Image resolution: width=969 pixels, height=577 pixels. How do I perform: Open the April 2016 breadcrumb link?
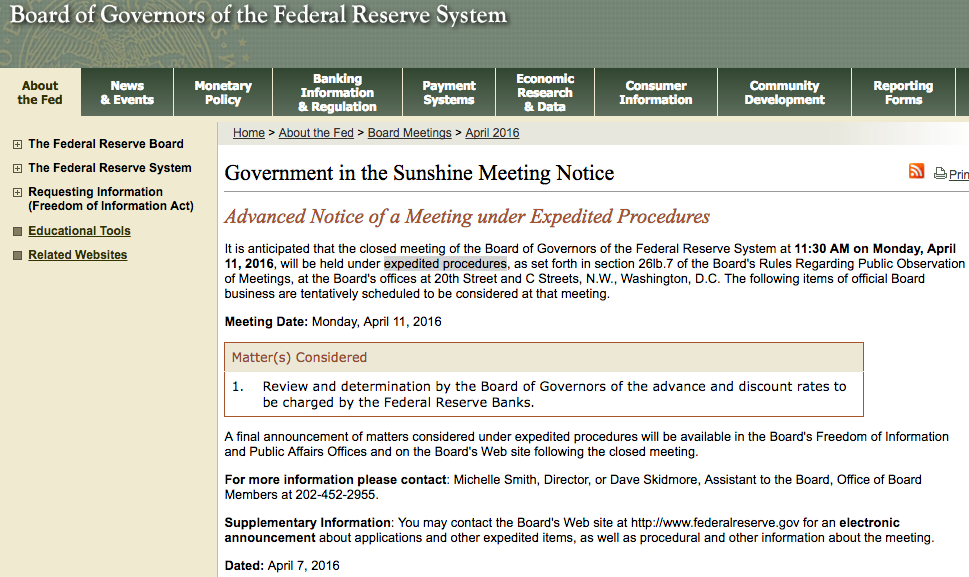(492, 133)
